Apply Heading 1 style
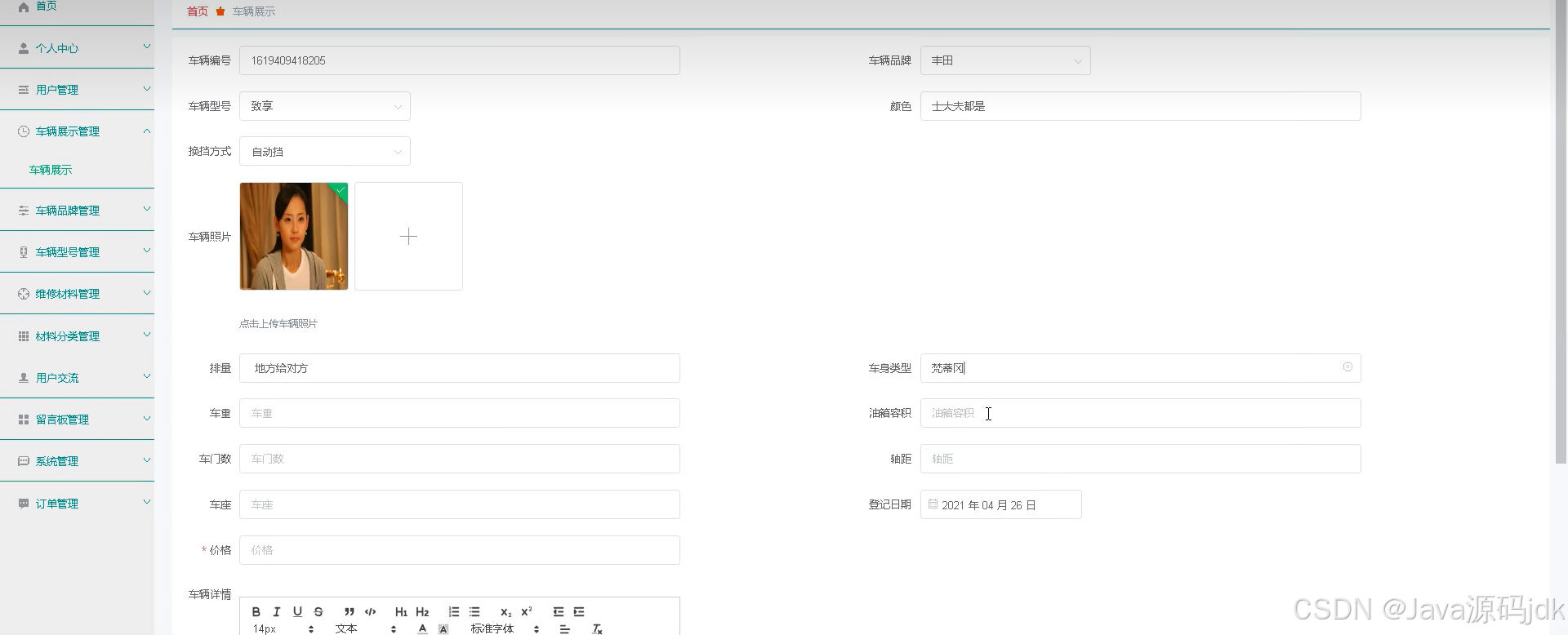 [401, 611]
